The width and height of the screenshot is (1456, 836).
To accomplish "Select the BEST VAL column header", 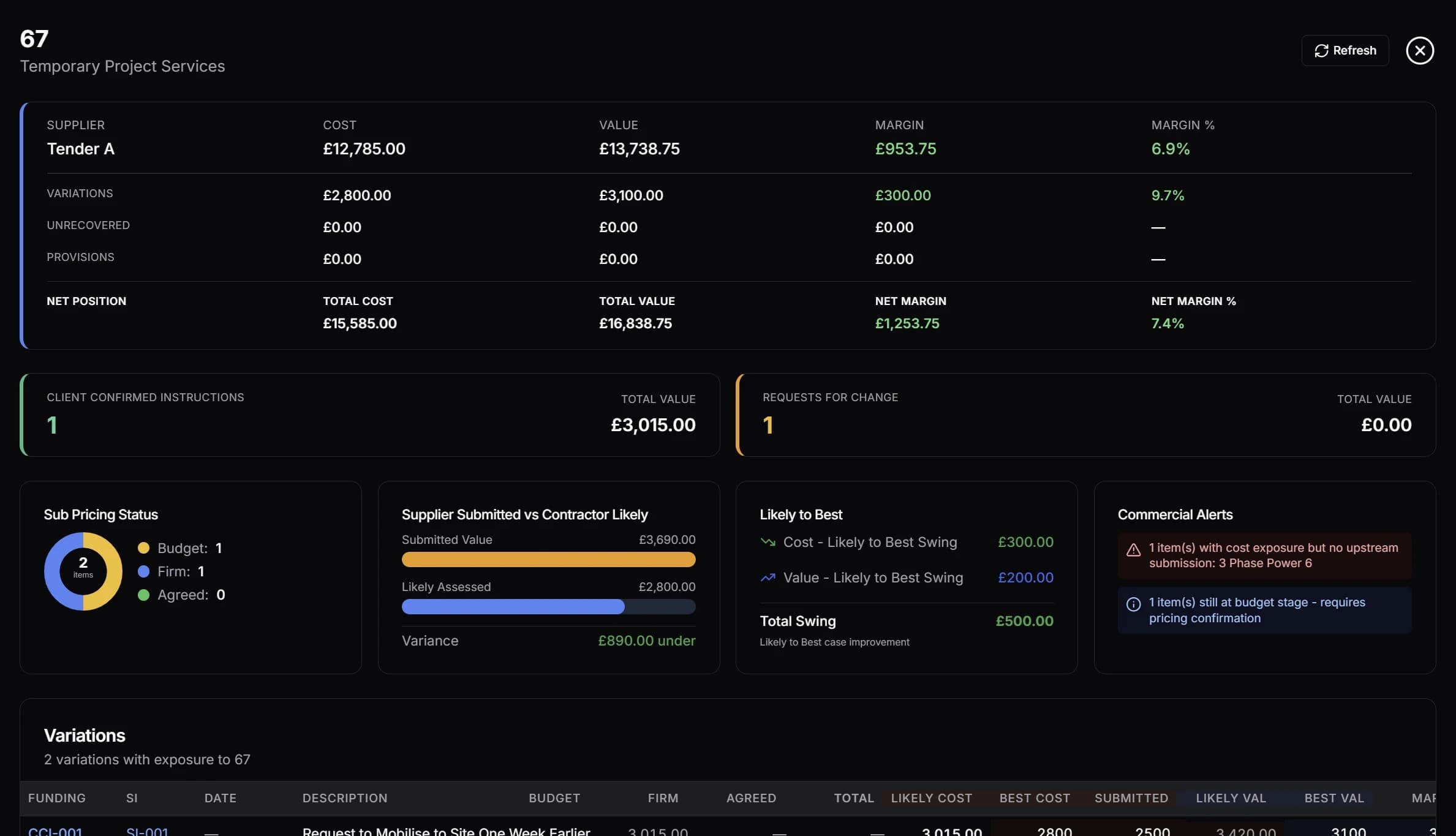I will 1333,798.
